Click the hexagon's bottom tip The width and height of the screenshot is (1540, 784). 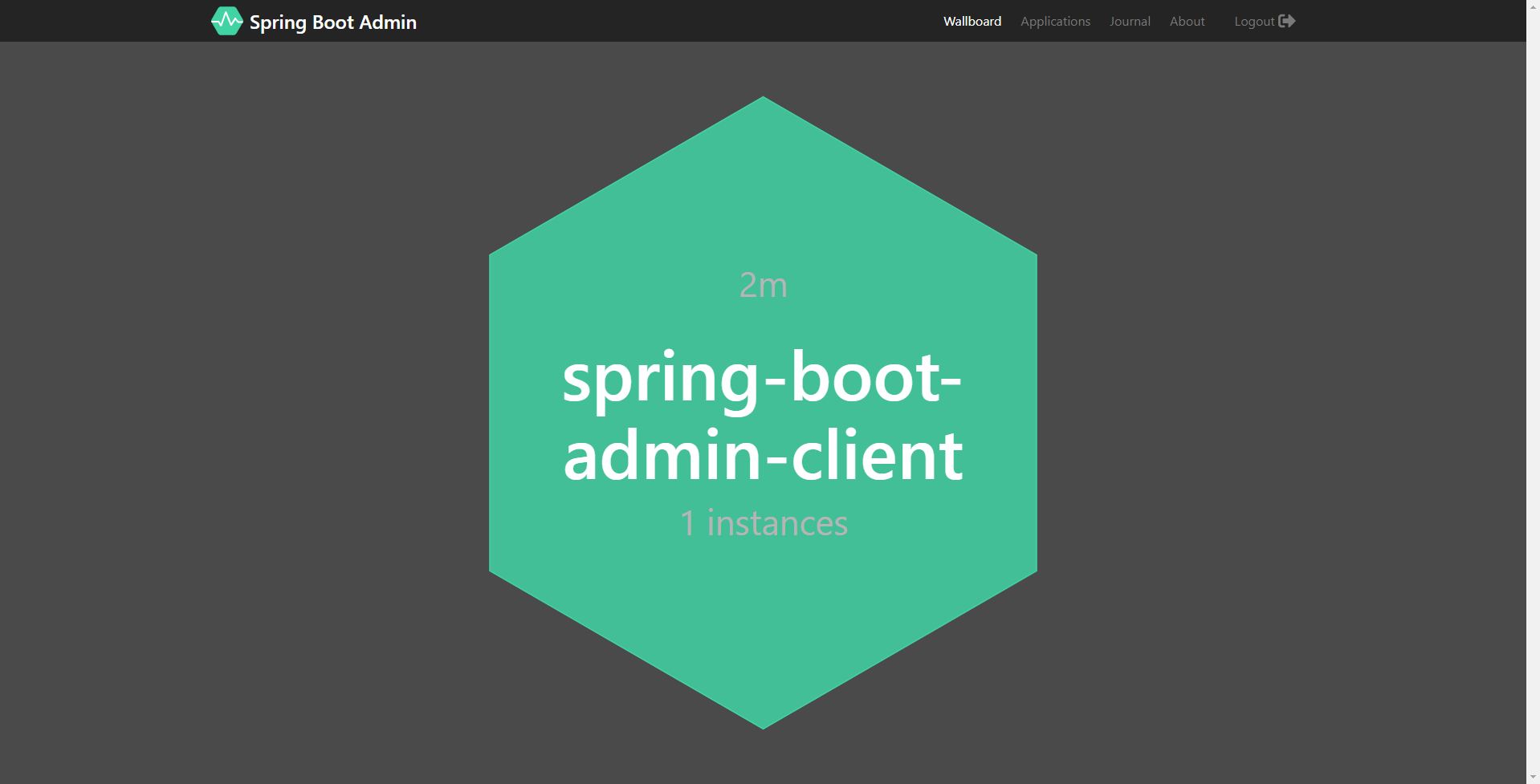[763, 722]
